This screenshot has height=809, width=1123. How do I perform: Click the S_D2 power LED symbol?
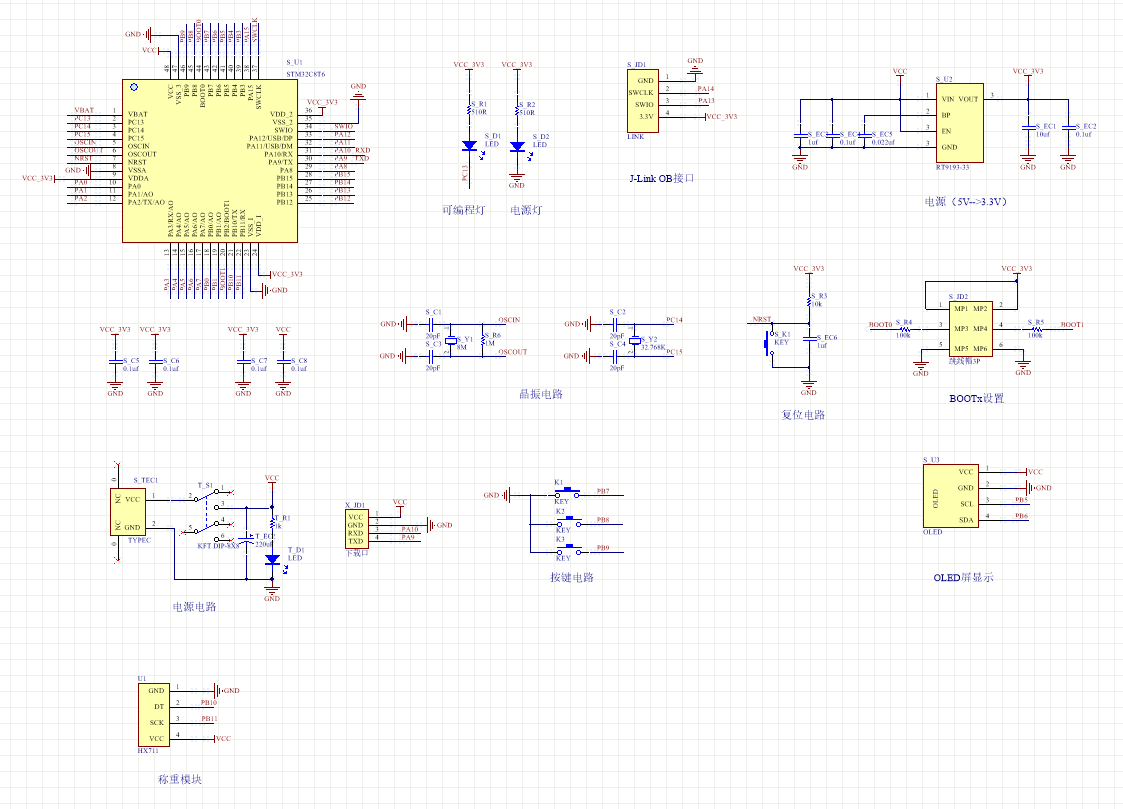pos(516,146)
